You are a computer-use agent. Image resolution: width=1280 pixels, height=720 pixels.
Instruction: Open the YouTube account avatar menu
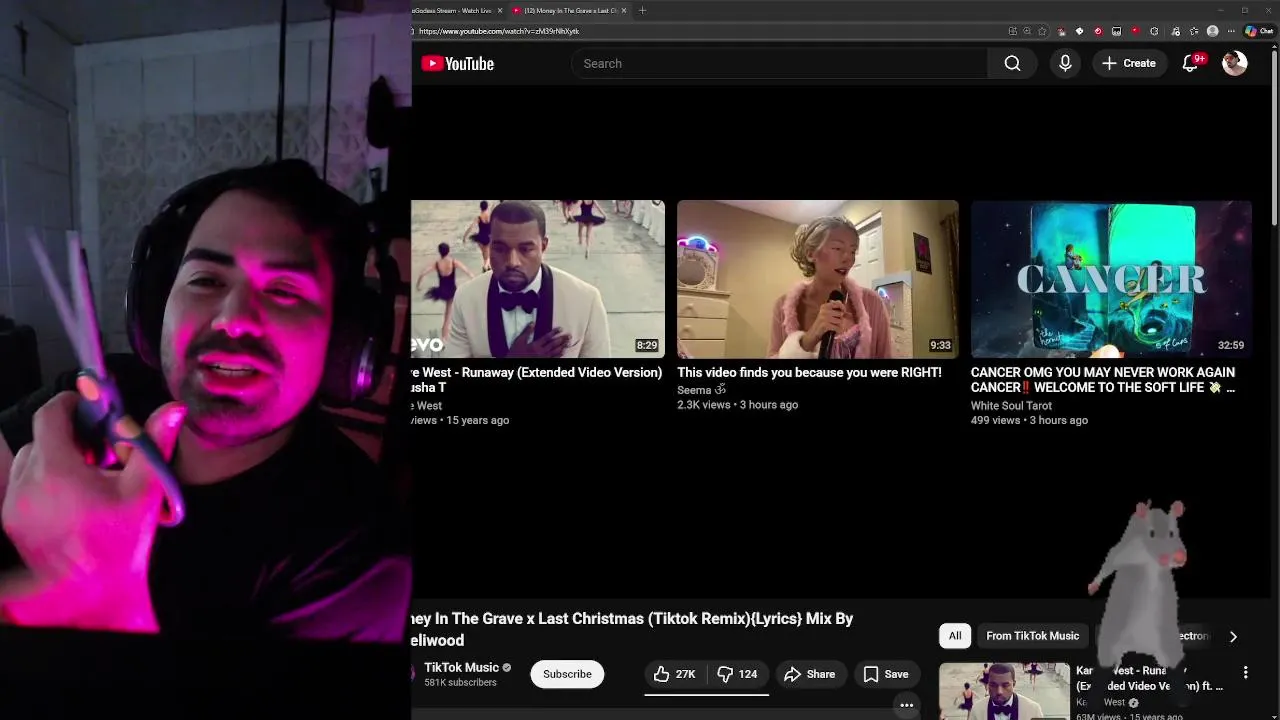tap(1235, 63)
